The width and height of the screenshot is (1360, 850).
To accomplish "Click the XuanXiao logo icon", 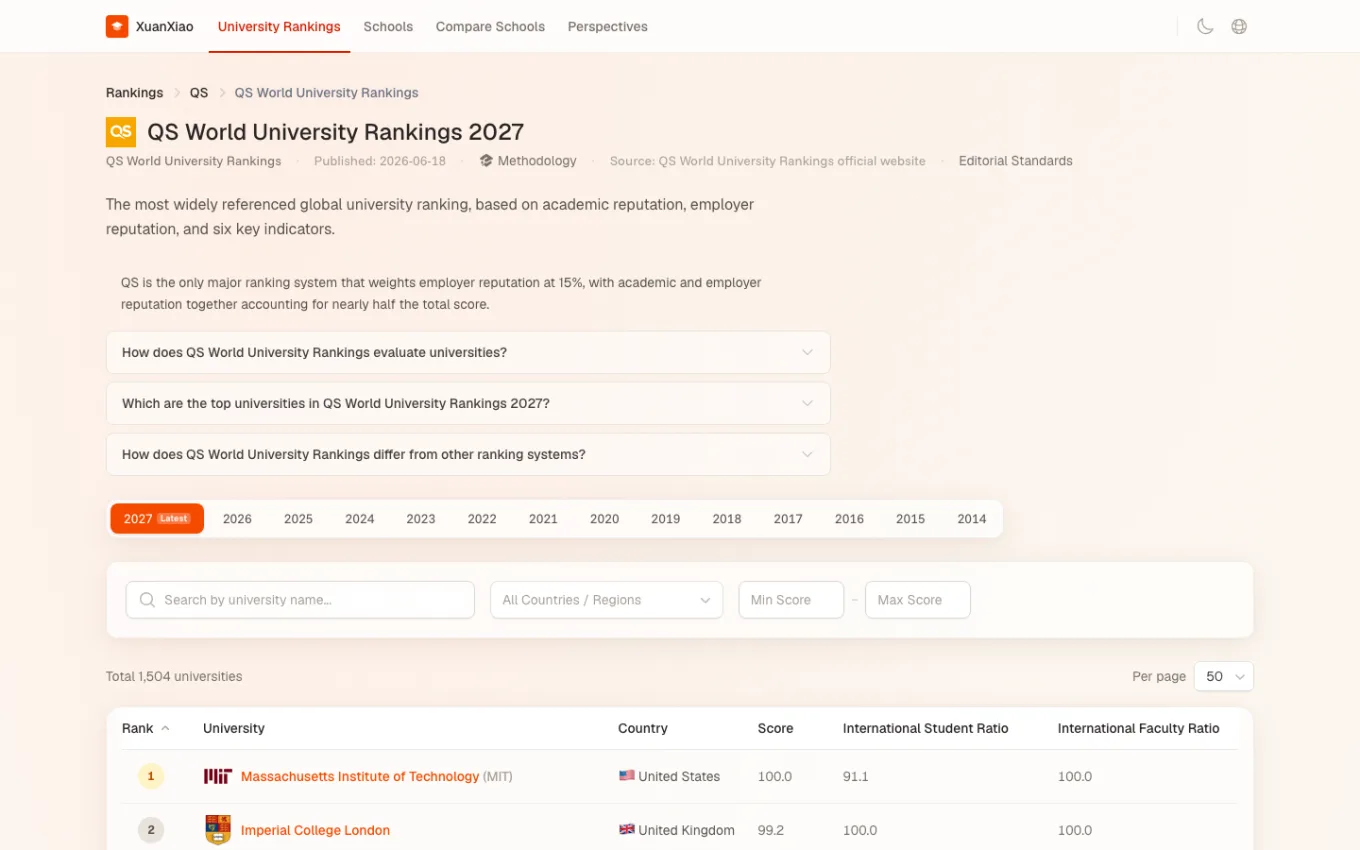I will tap(117, 27).
